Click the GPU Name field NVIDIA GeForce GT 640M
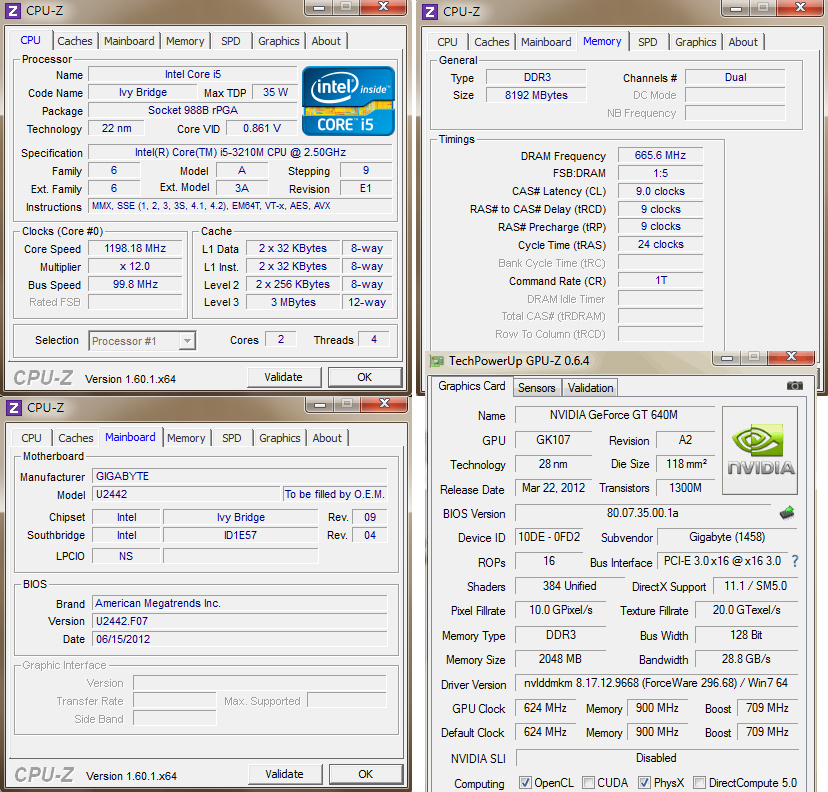This screenshot has width=828, height=792. pyautogui.click(x=614, y=415)
